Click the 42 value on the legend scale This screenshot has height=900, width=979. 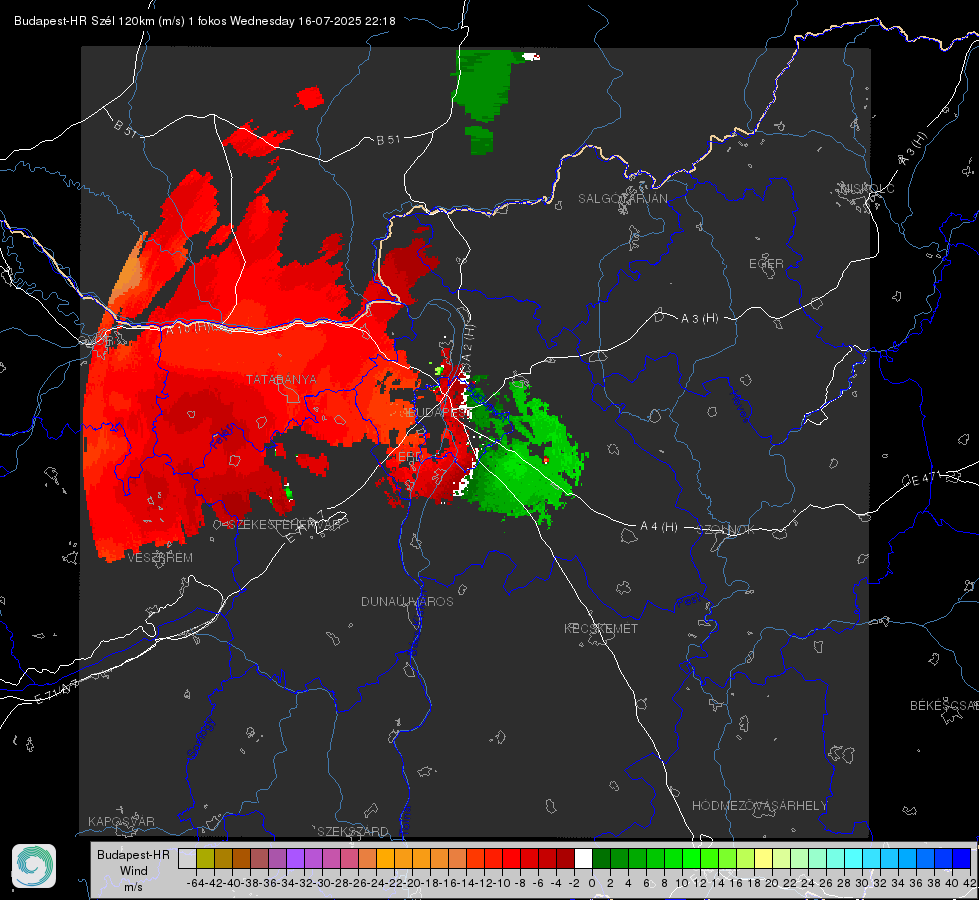point(970,883)
